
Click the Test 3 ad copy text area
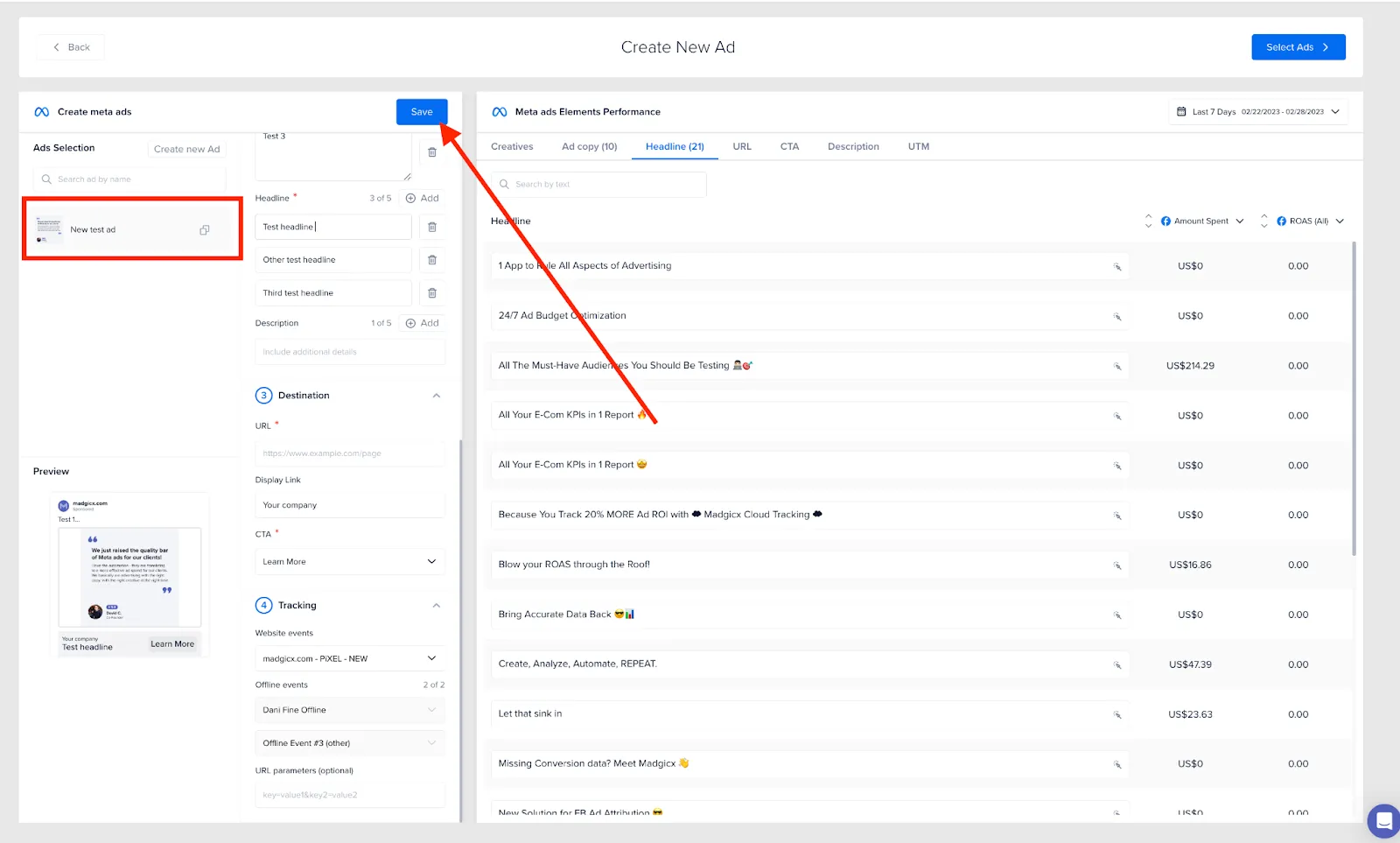333,156
